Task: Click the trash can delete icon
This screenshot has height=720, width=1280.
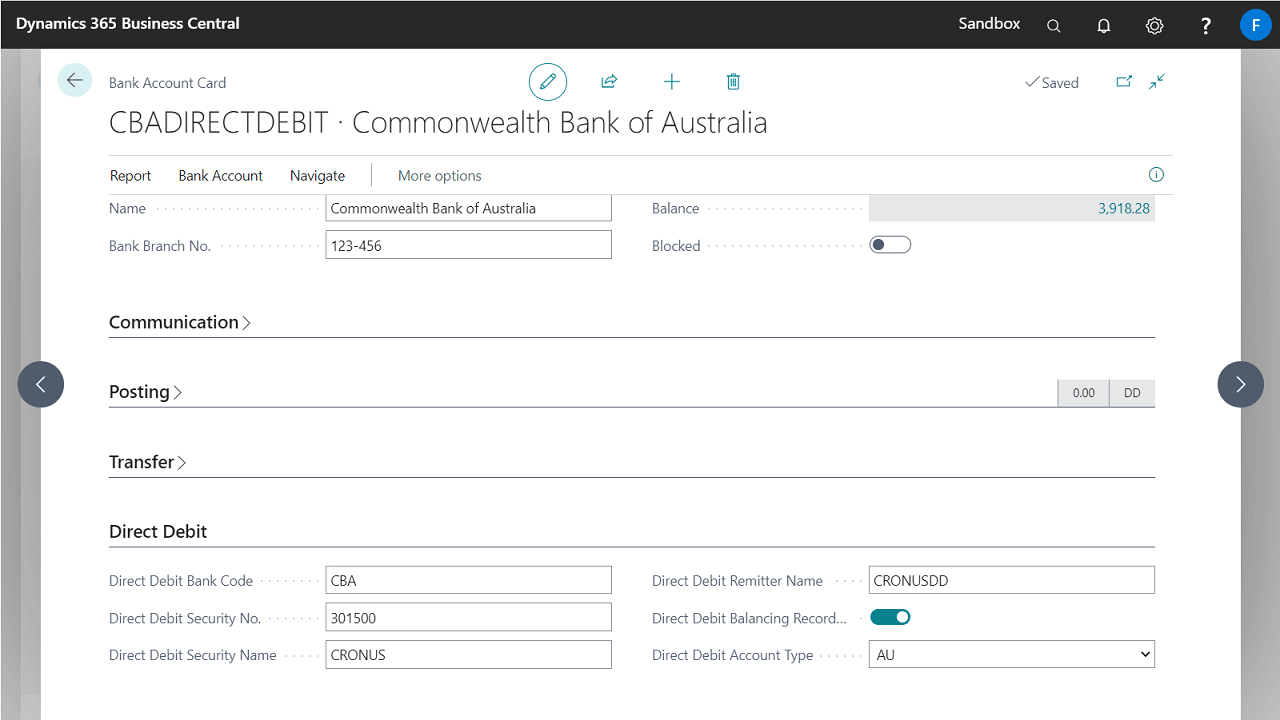Action: click(x=733, y=82)
